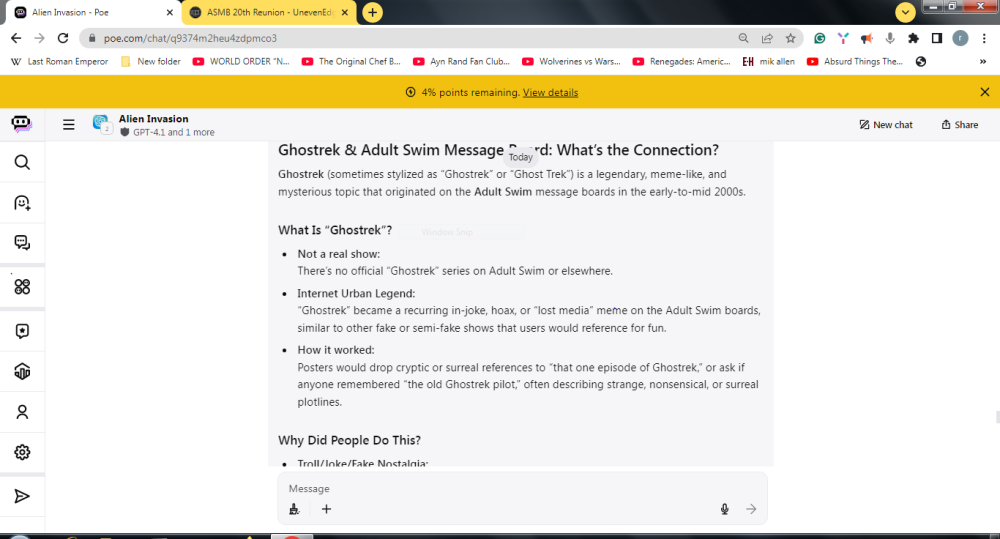Switch to the Alien Invasion - Poe tab
This screenshot has width=1000, height=539.
93,13
